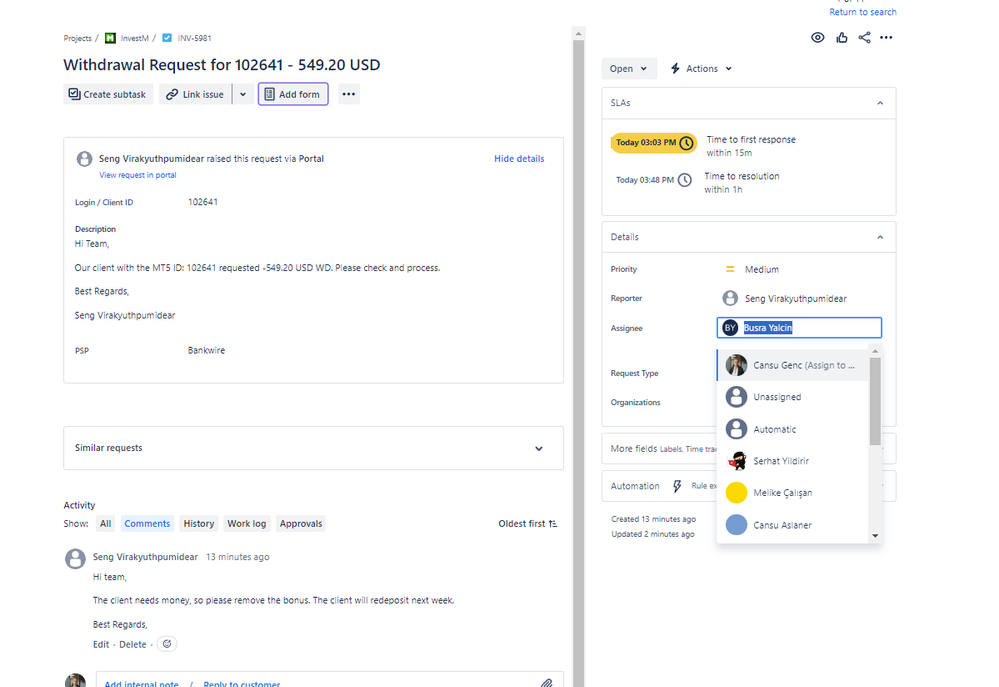Click the assignee list up scroll arrow

coord(875,351)
